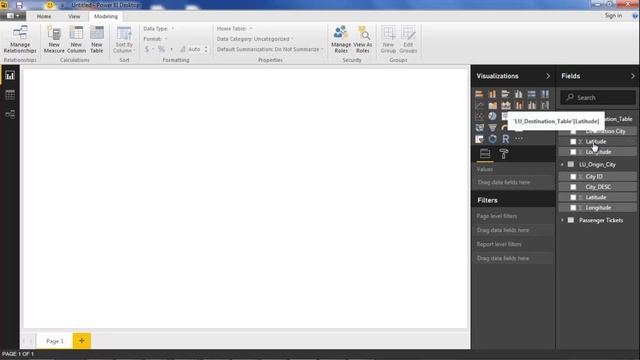Screen dimensions: 640x360
Task: Open Data view from left sidebar
Action: point(10,95)
